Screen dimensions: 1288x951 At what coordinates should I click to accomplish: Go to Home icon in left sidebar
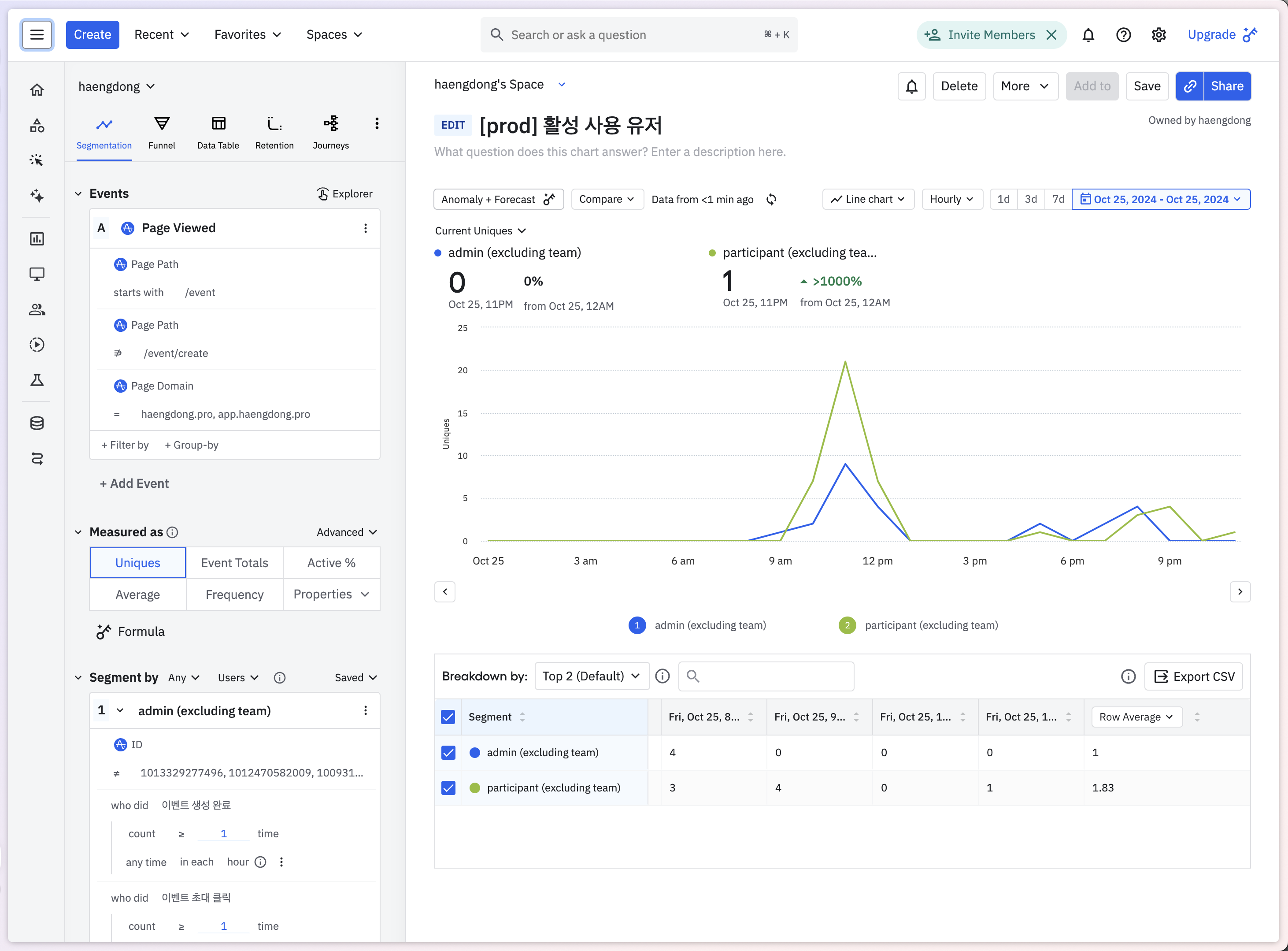coord(37,90)
